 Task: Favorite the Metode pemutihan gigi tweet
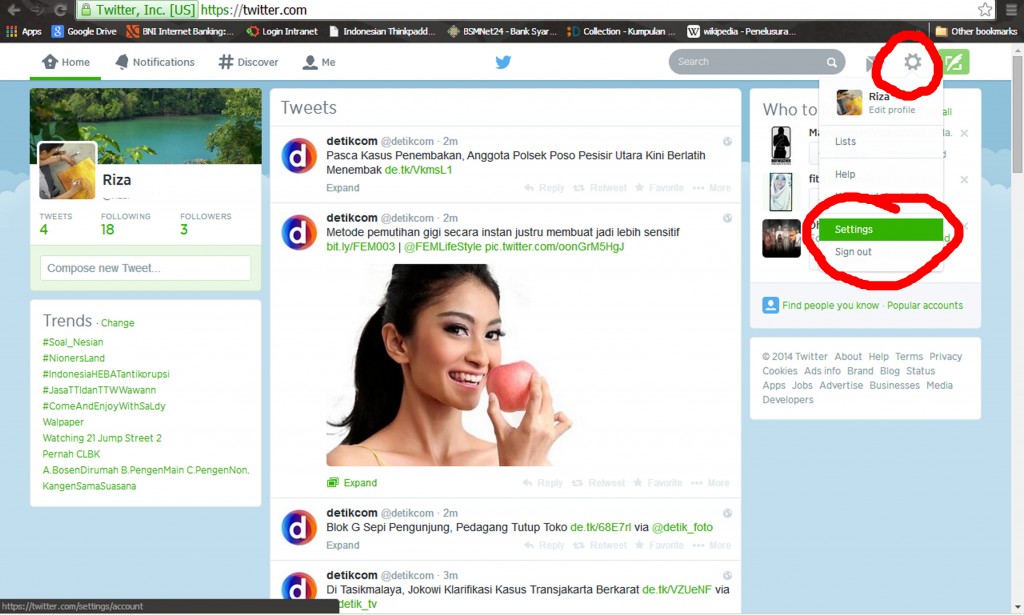coord(658,483)
